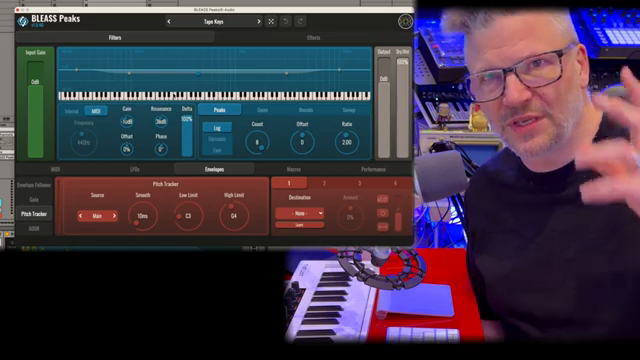Select modulation slot 1
Screen dimensions: 640x360
click(x=289, y=184)
